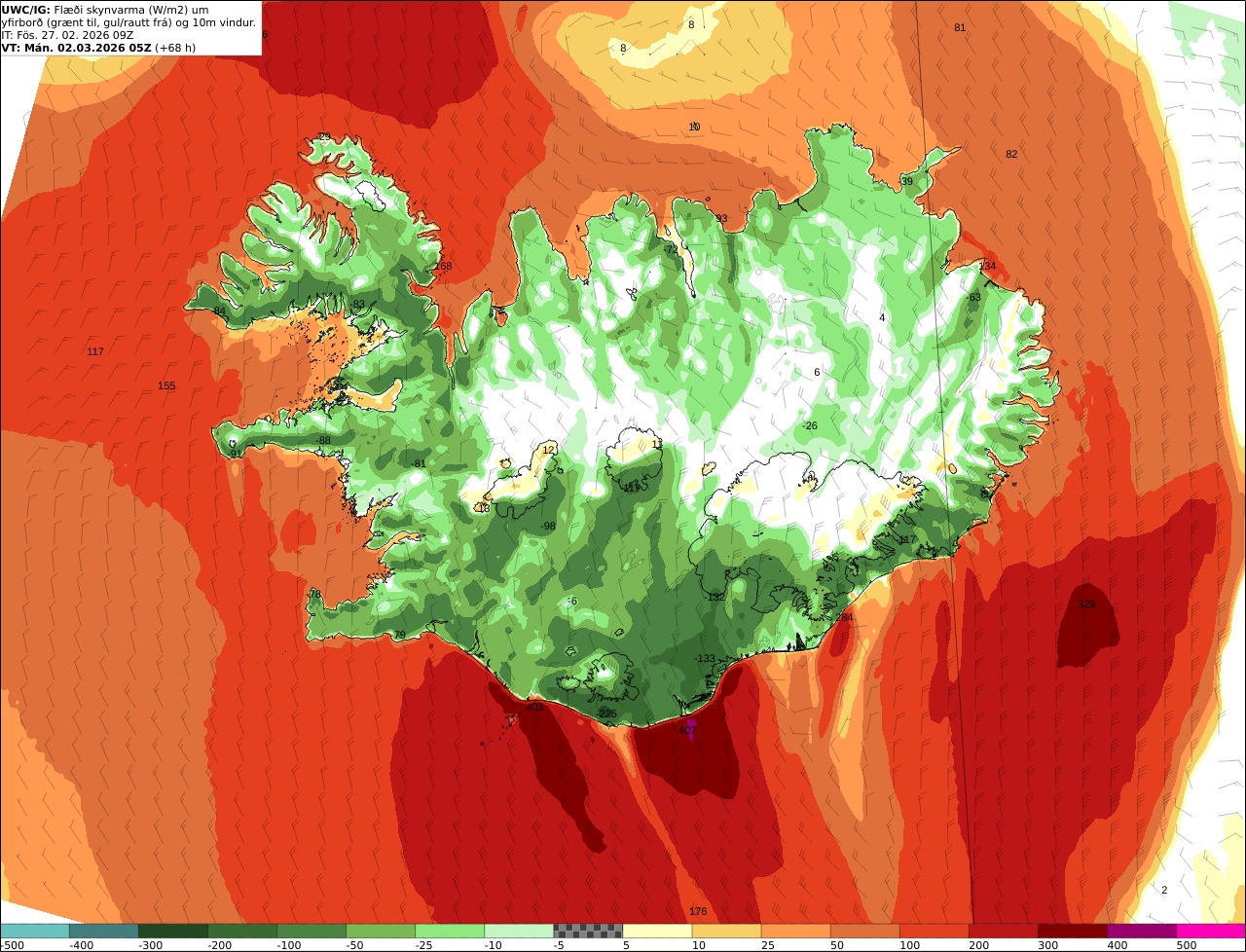This screenshot has width=1246, height=952.
Task: Click the legend swatch between -100 and -50
Action: [311, 931]
